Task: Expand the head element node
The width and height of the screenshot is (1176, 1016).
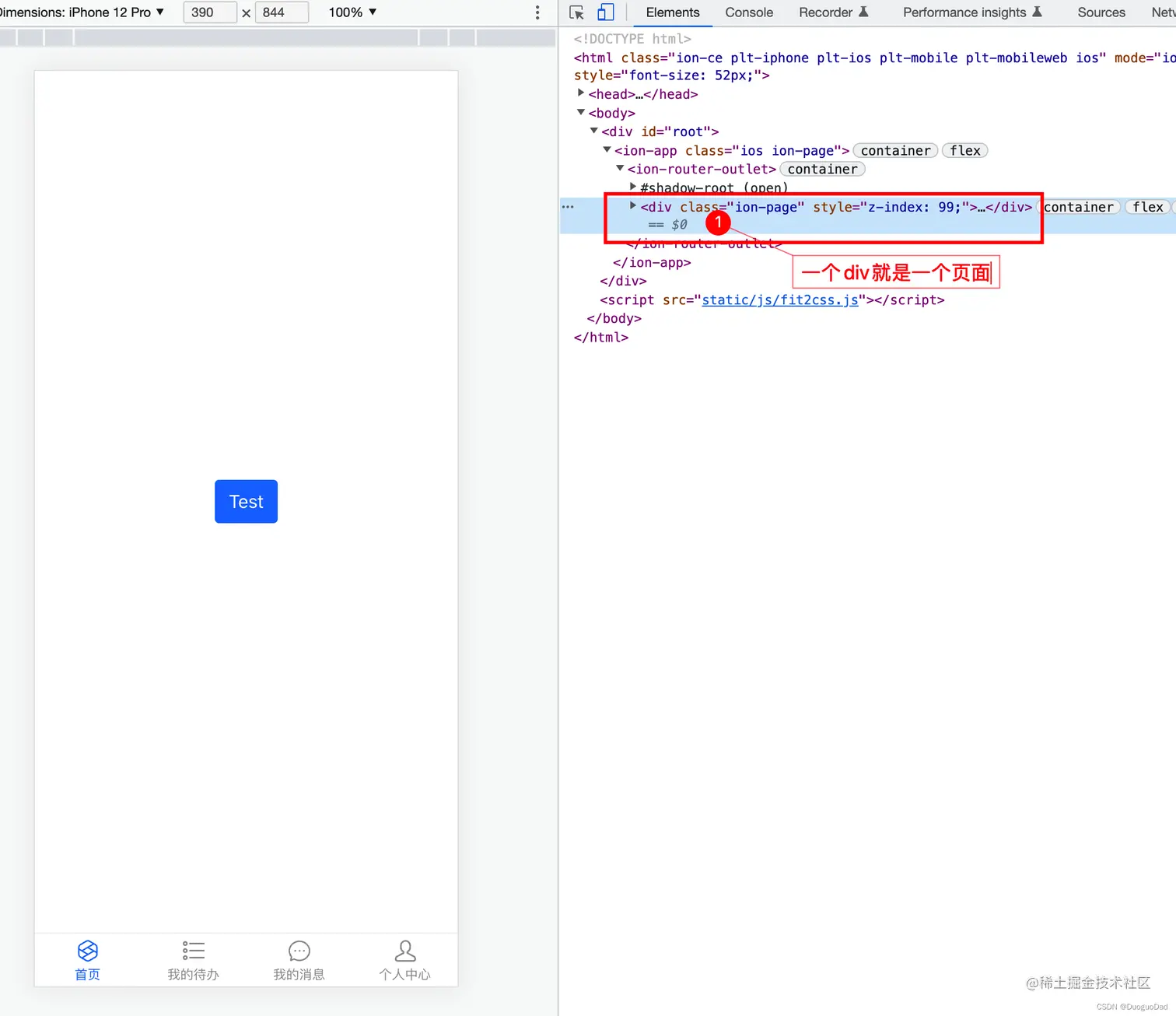Action: pos(581,93)
